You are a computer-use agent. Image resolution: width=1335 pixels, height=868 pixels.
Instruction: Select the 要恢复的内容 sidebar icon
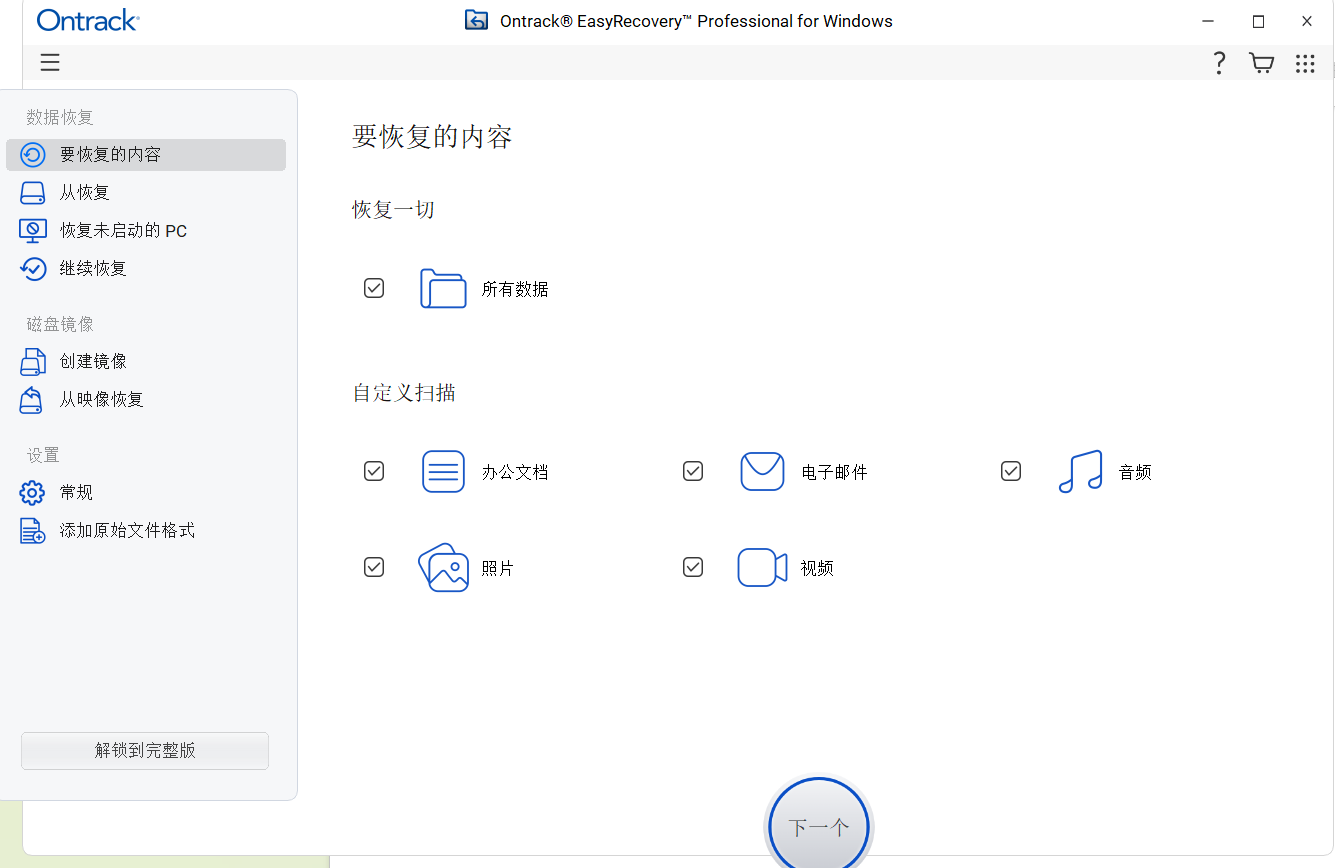[x=33, y=155]
